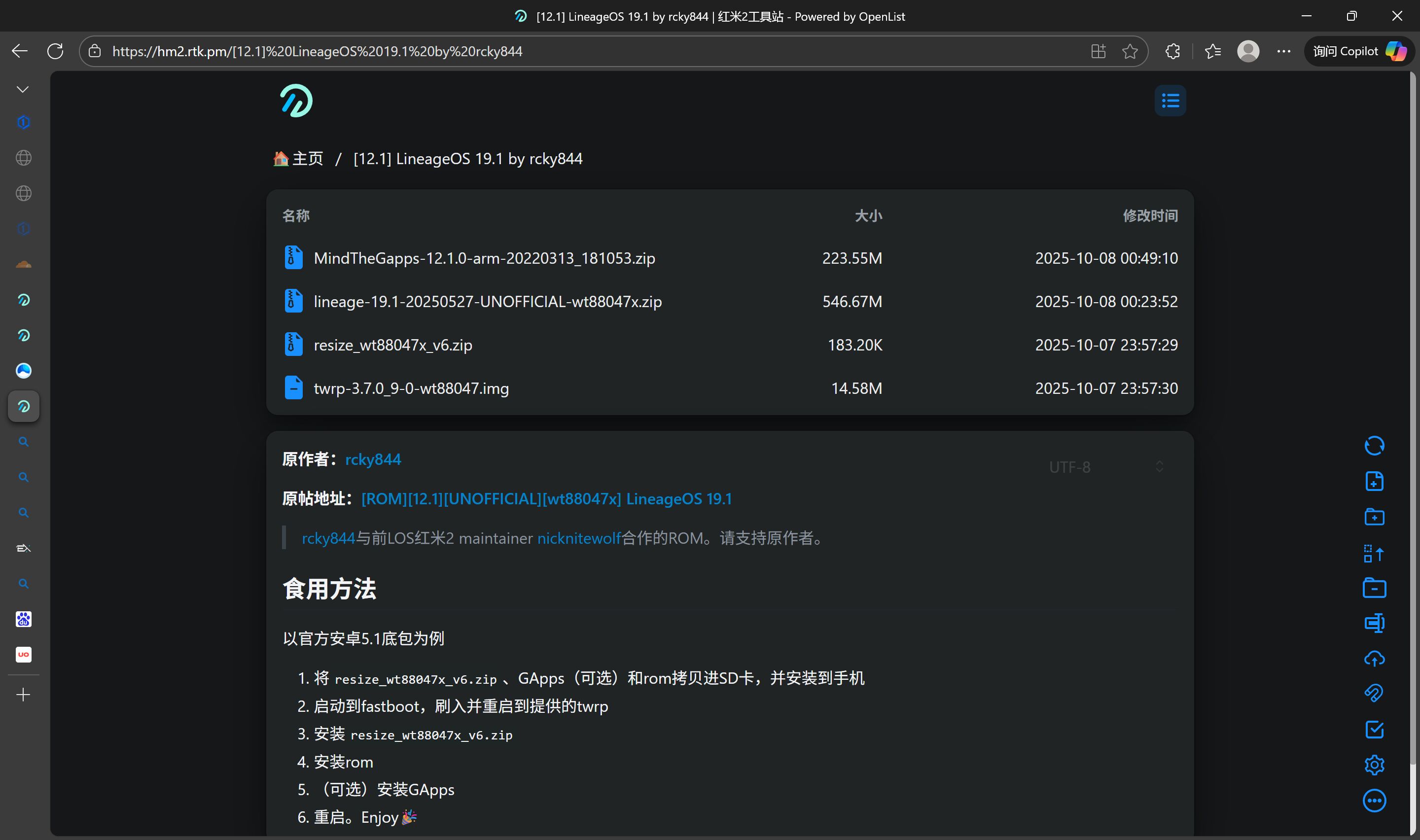
Task: Switch to the Baidu vertical tab
Action: [x=23, y=619]
